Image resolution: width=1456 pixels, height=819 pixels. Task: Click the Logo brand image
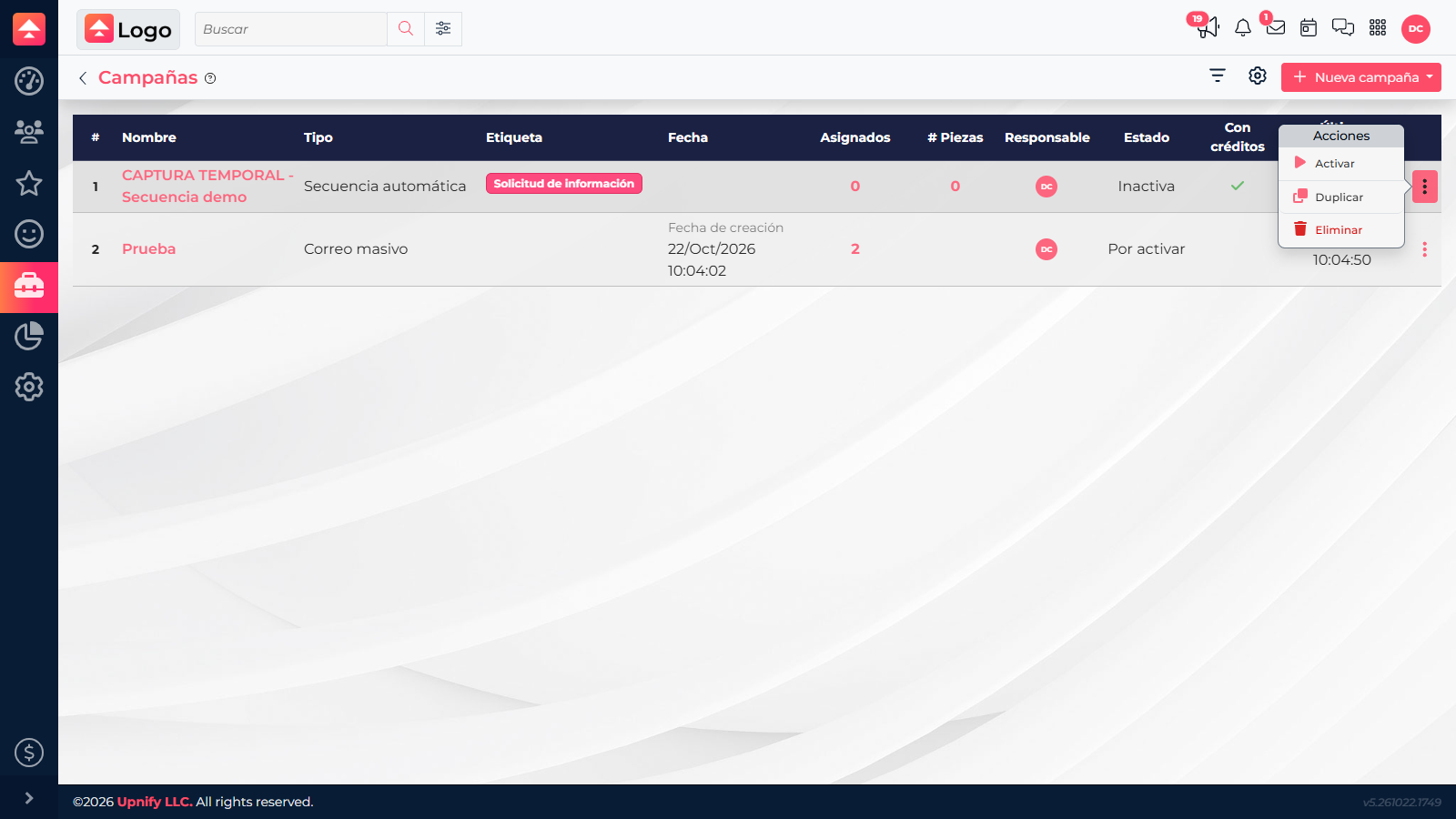pyautogui.click(x=128, y=29)
